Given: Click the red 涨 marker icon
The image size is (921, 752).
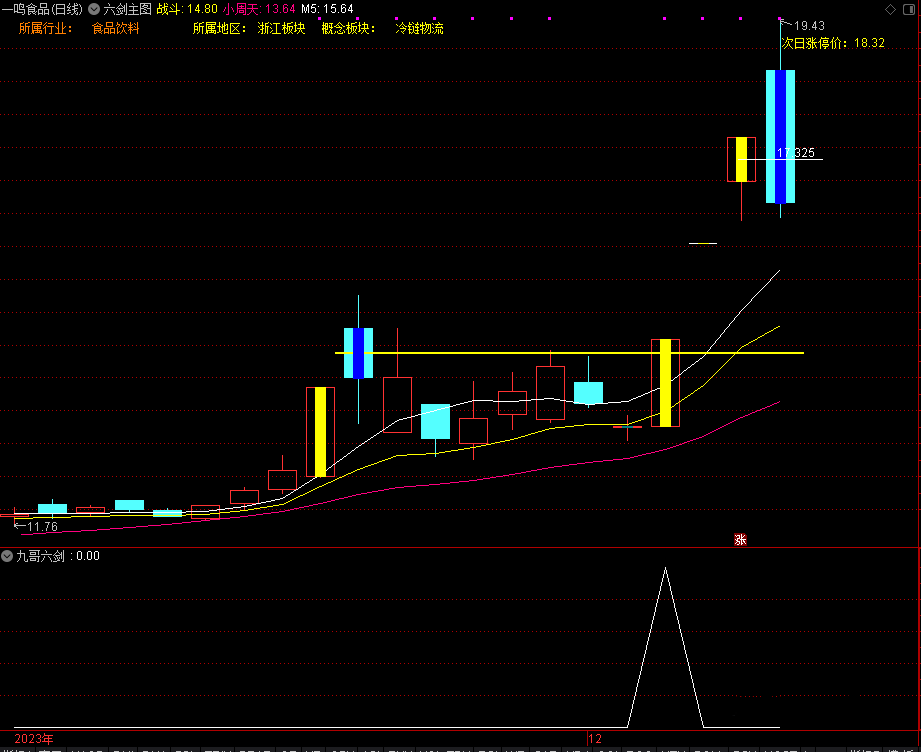Looking at the screenshot, I should [x=741, y=540].
